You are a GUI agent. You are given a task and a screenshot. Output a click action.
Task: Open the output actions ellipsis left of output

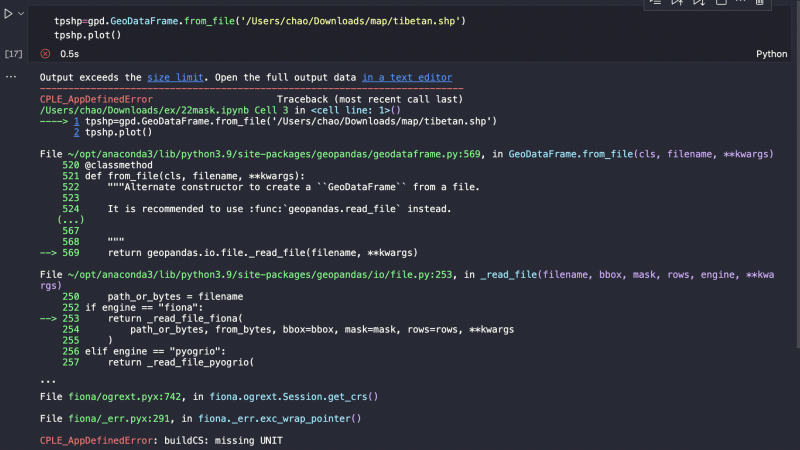click(x=12, y=77)
